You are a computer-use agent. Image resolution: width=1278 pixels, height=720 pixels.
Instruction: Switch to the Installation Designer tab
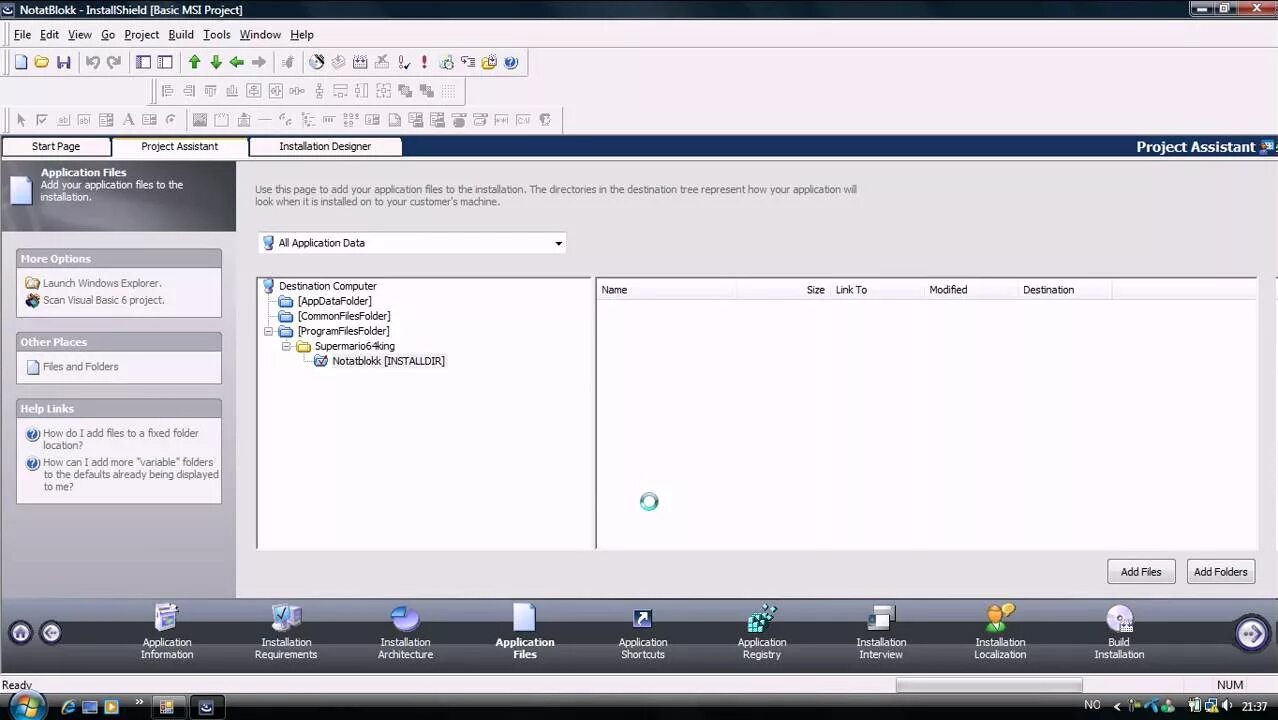(x=325, y=146)
